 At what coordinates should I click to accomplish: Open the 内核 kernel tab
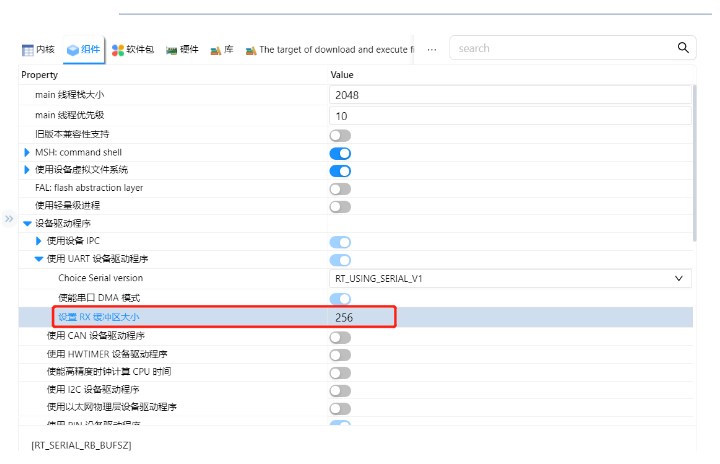click(38, 49)
